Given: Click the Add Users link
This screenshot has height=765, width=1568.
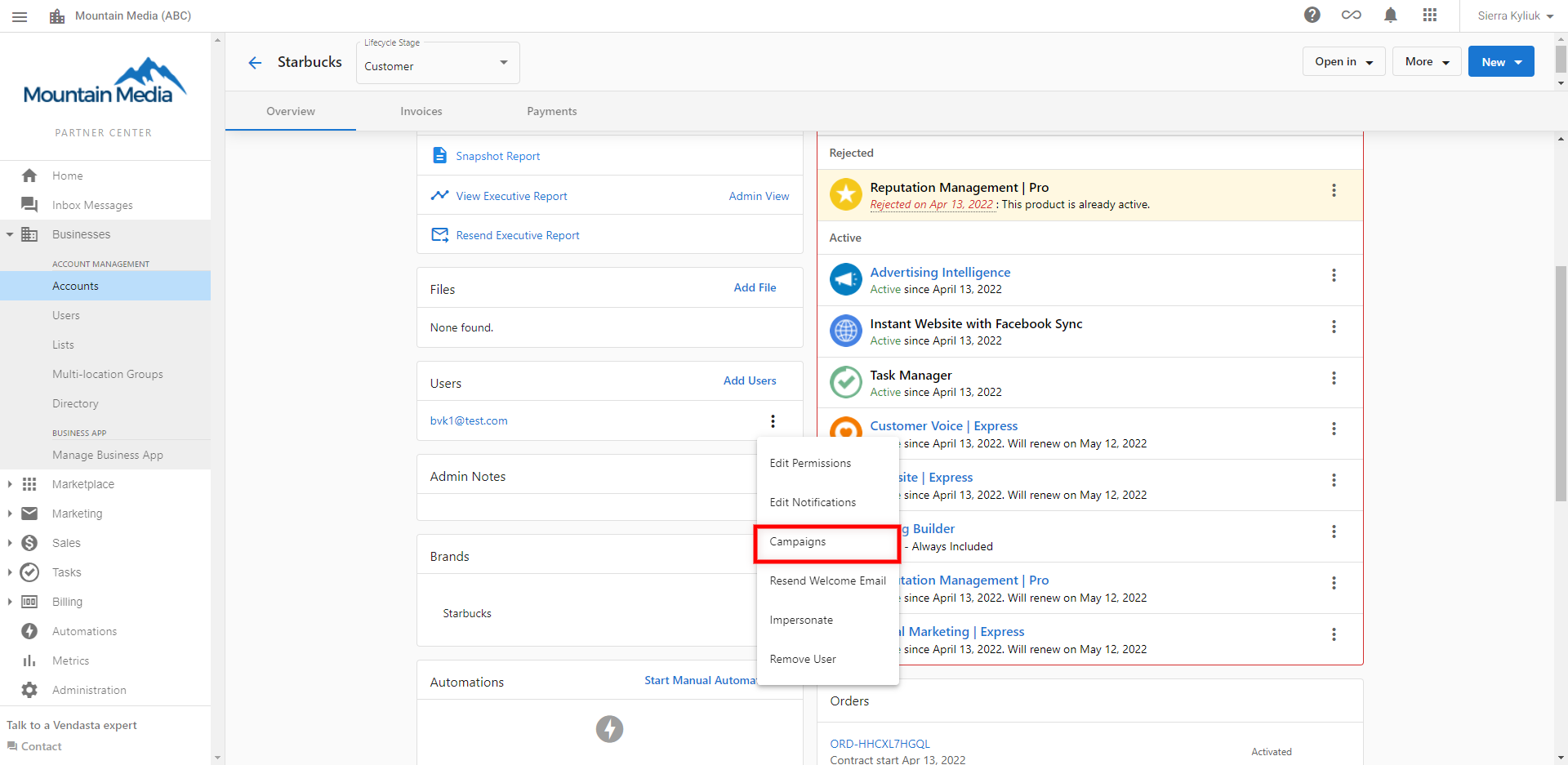Looking at the screenshot, I should pyautogui.click(x=750, y=380).
